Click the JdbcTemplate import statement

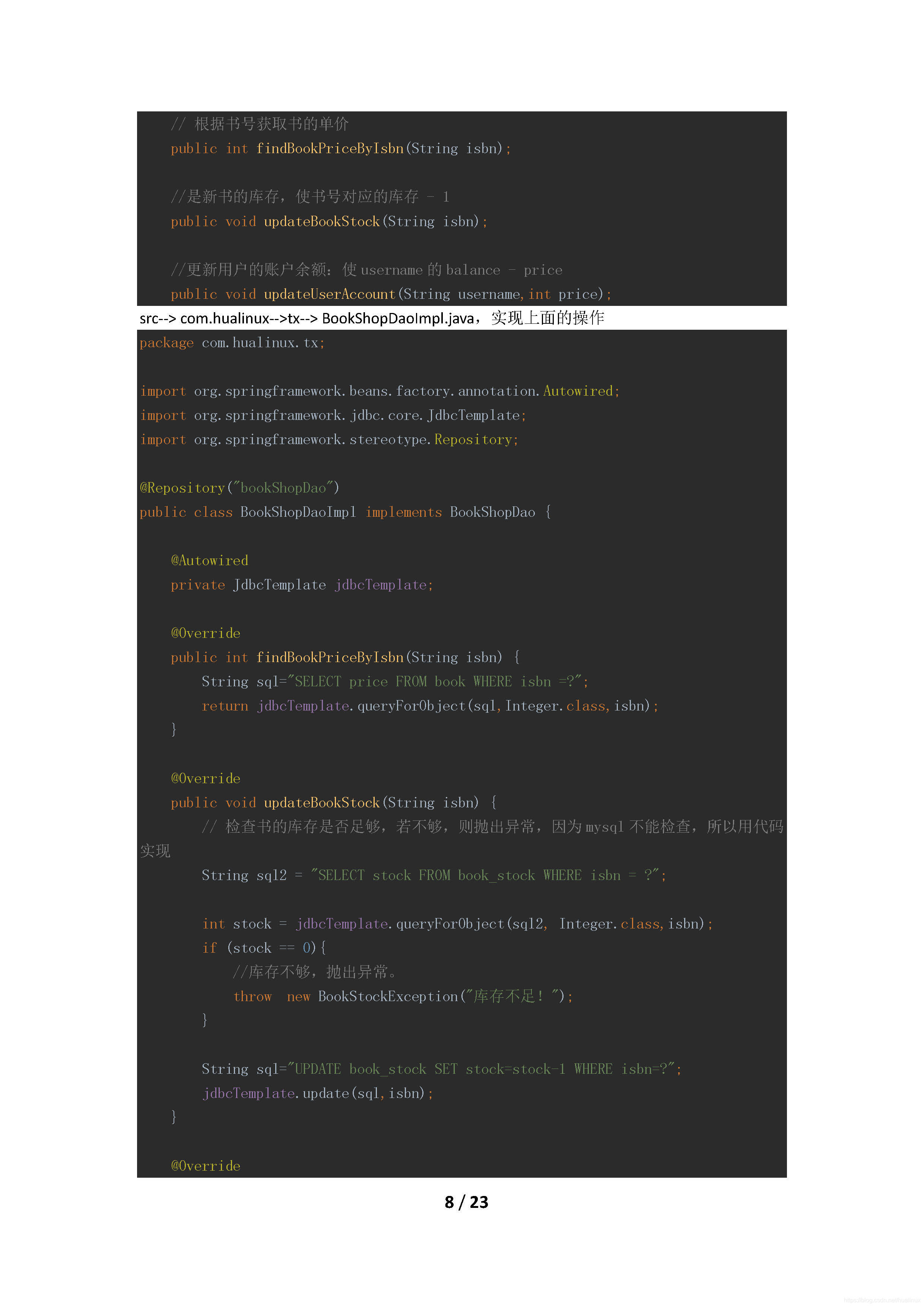[333, 415]
